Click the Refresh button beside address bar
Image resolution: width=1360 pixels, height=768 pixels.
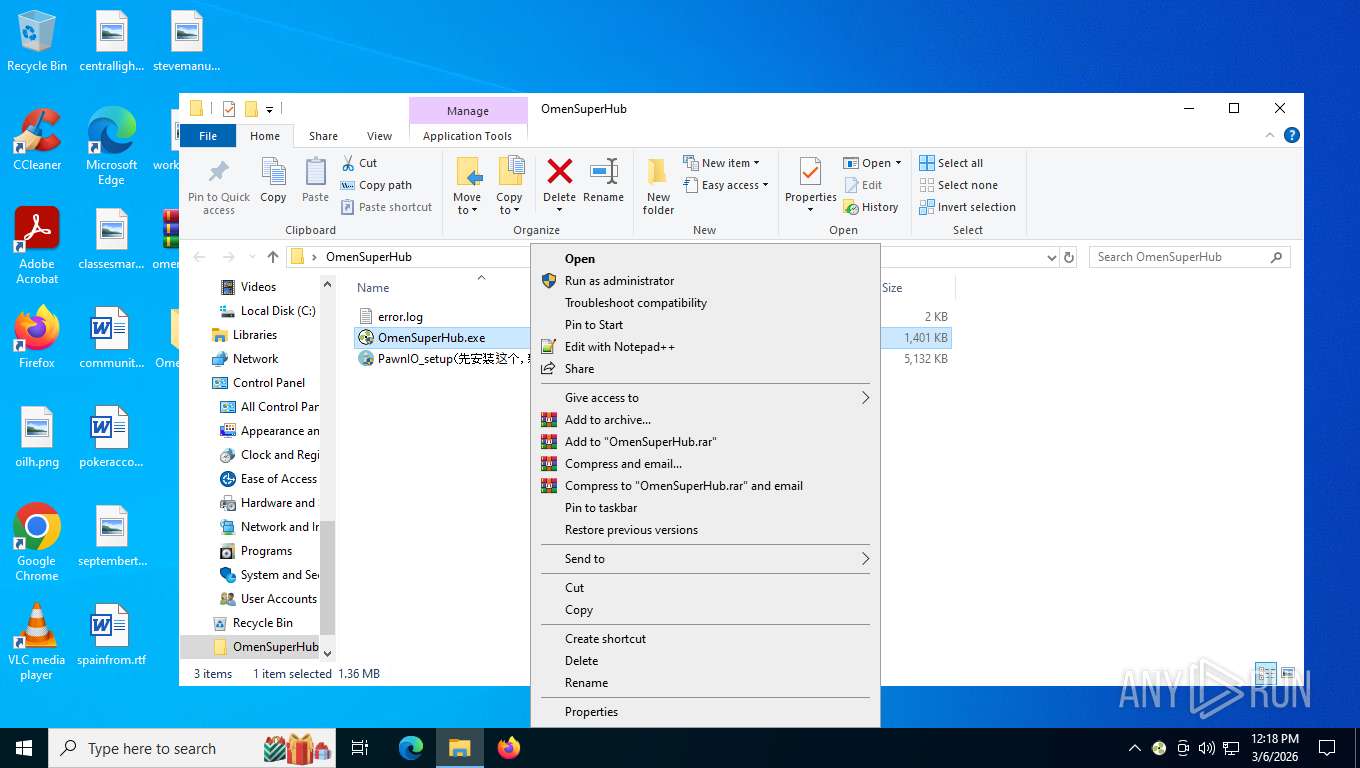(x=1069, y=257)
